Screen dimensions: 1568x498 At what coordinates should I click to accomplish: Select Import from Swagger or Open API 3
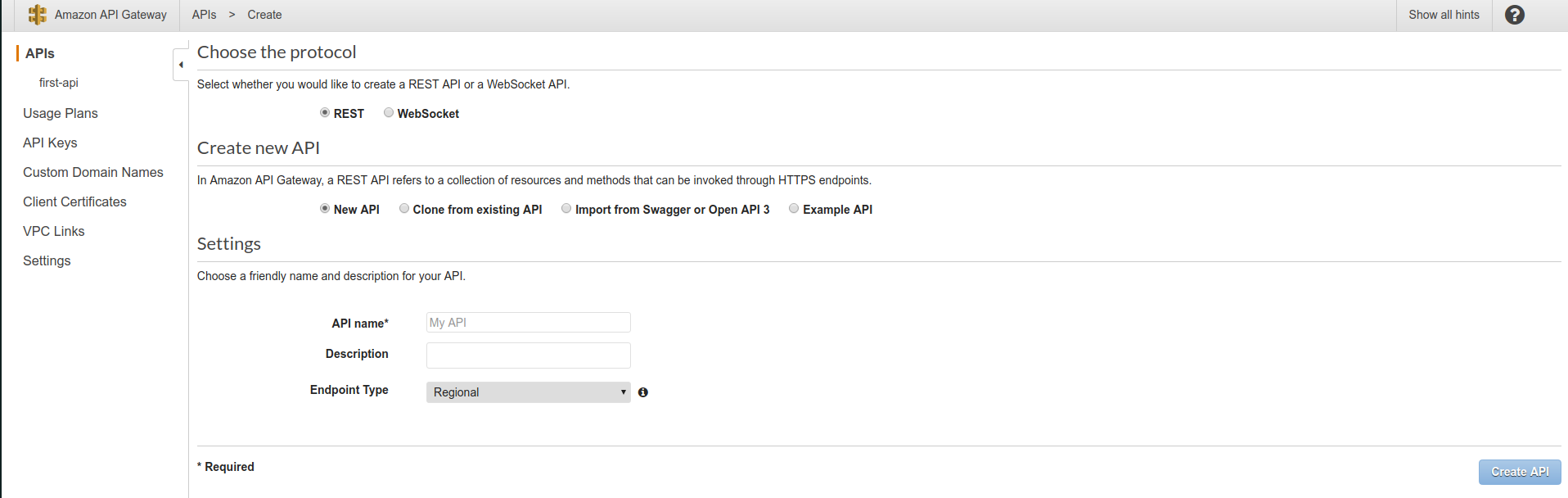566,209
